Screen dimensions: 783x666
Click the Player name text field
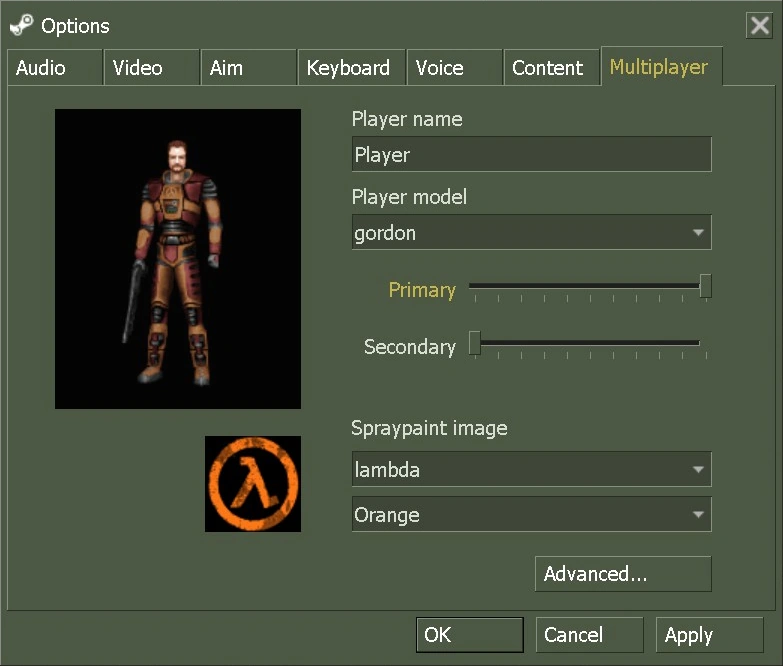(x=531, y=154)
